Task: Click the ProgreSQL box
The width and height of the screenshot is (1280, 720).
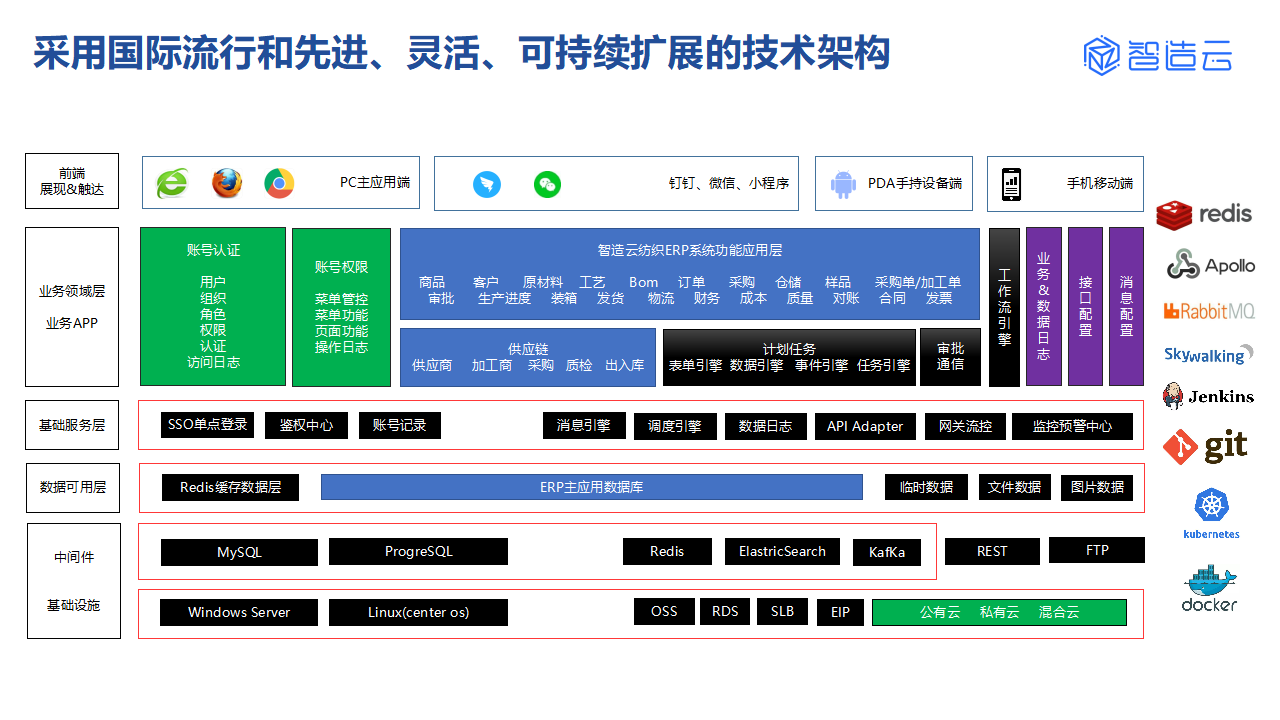Action: click(x=418, y=551)
